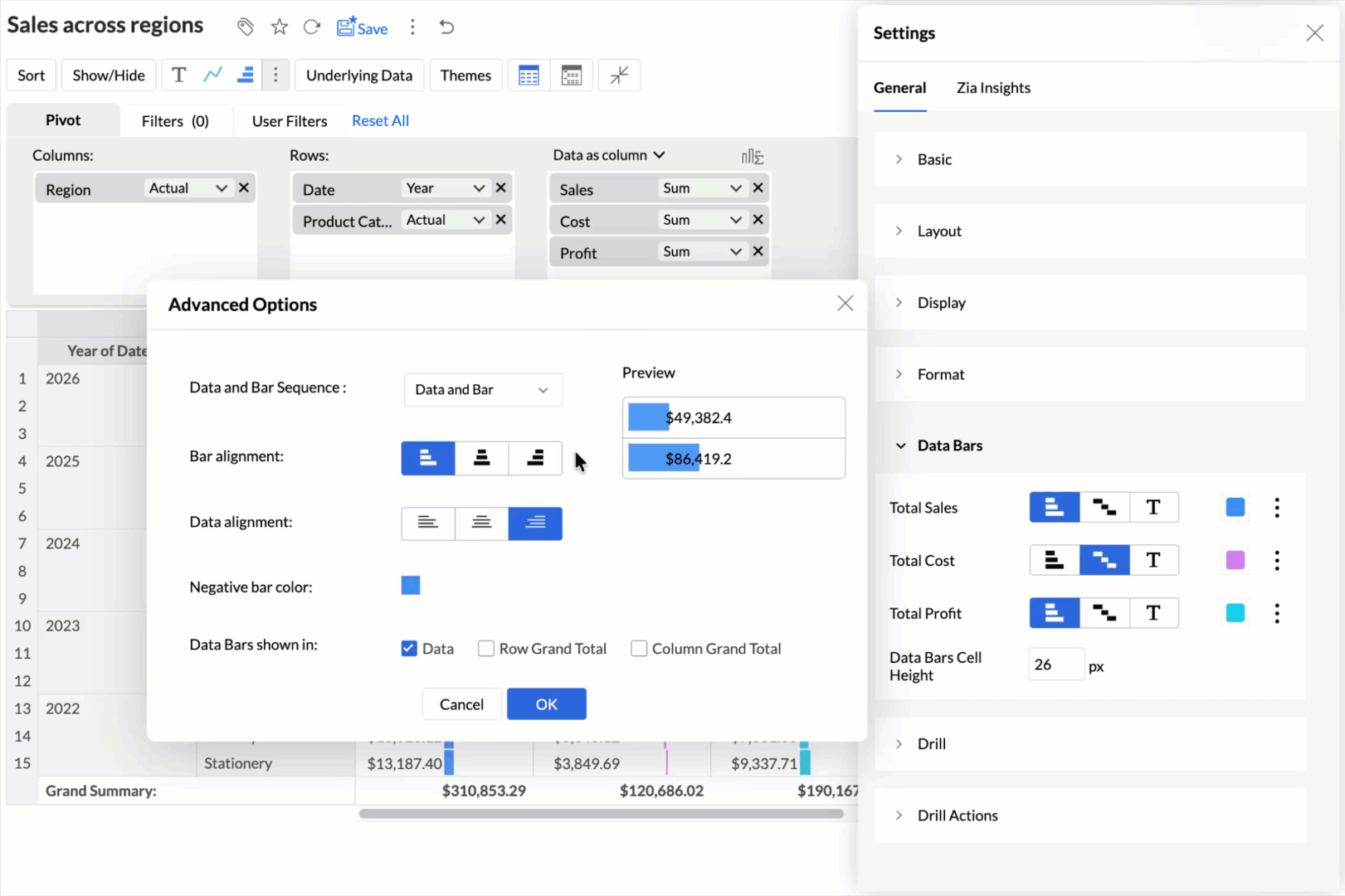Image resolution: width=1345 pixels, height=896 pixels.
Task: Open more options for Total Profit
Action: pyautogui.click(x=1277, y=614)
